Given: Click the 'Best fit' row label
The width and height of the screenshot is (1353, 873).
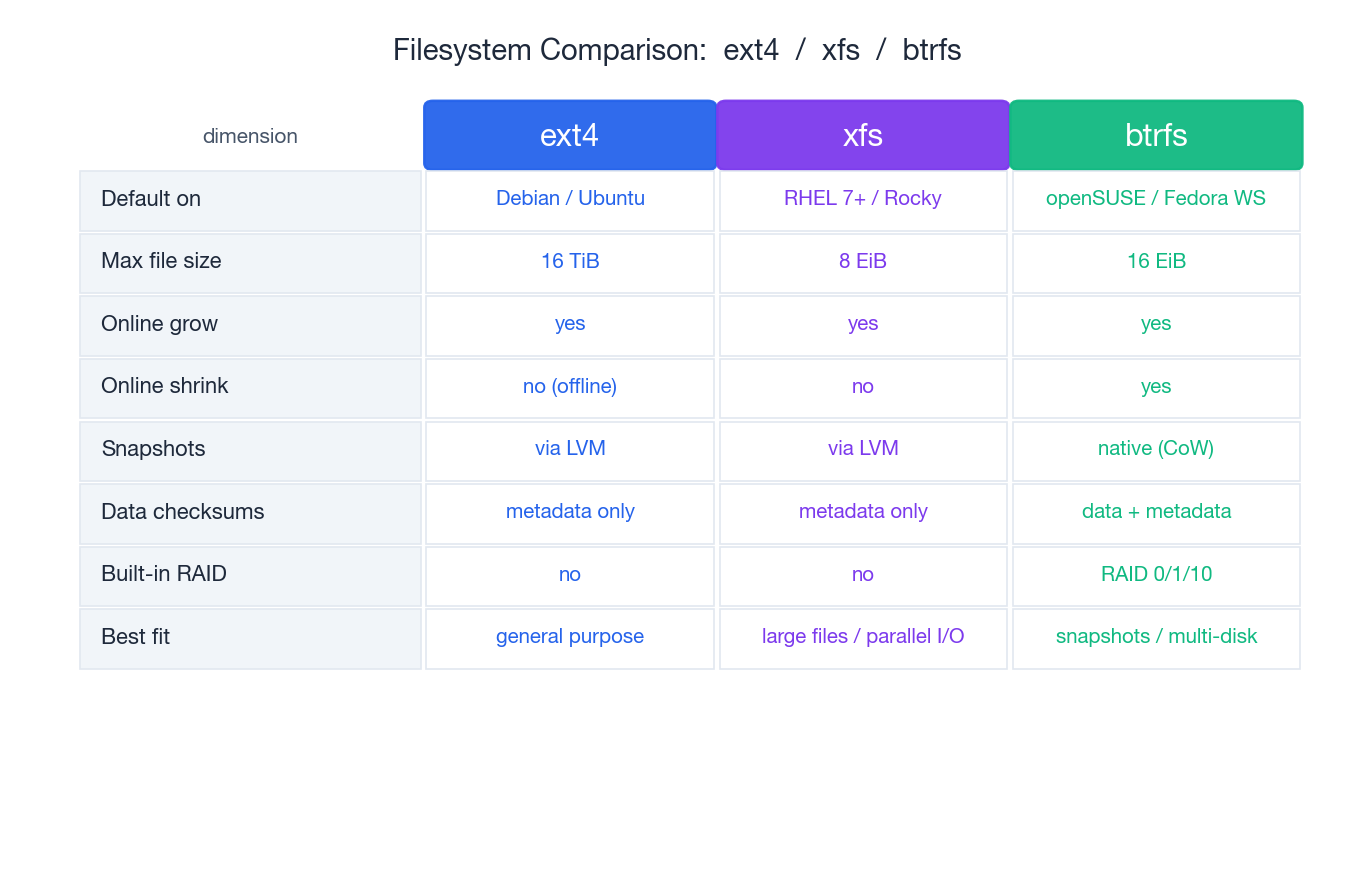Looking at the screenshot, I should click(135, 637).
